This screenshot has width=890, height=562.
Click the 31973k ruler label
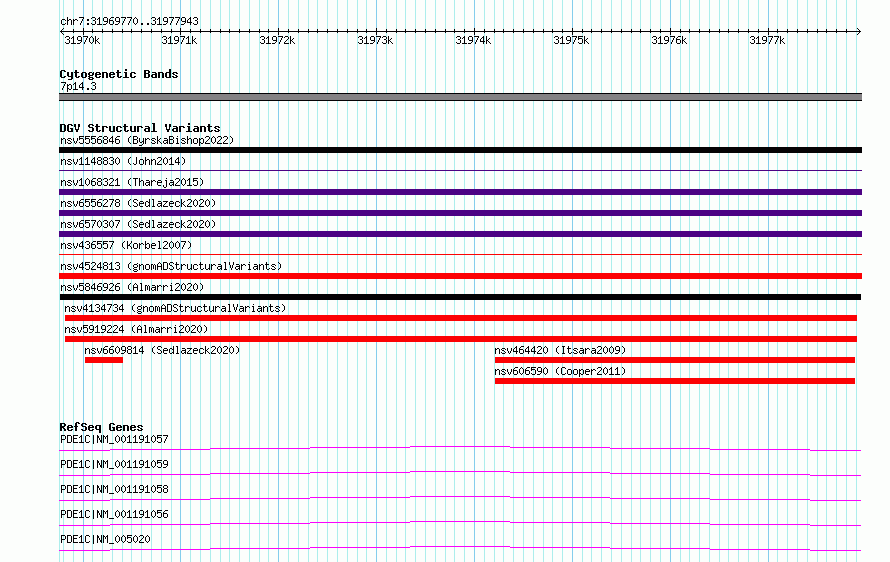tap(375, 40)
